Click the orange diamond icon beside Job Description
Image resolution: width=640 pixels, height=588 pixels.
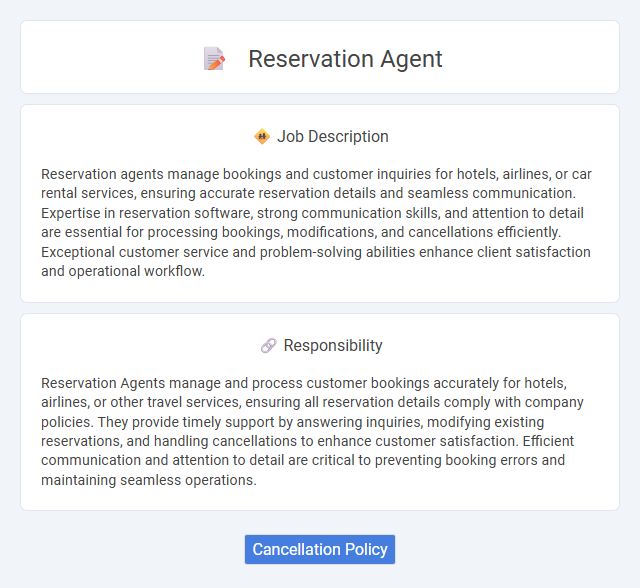[262, 136]
